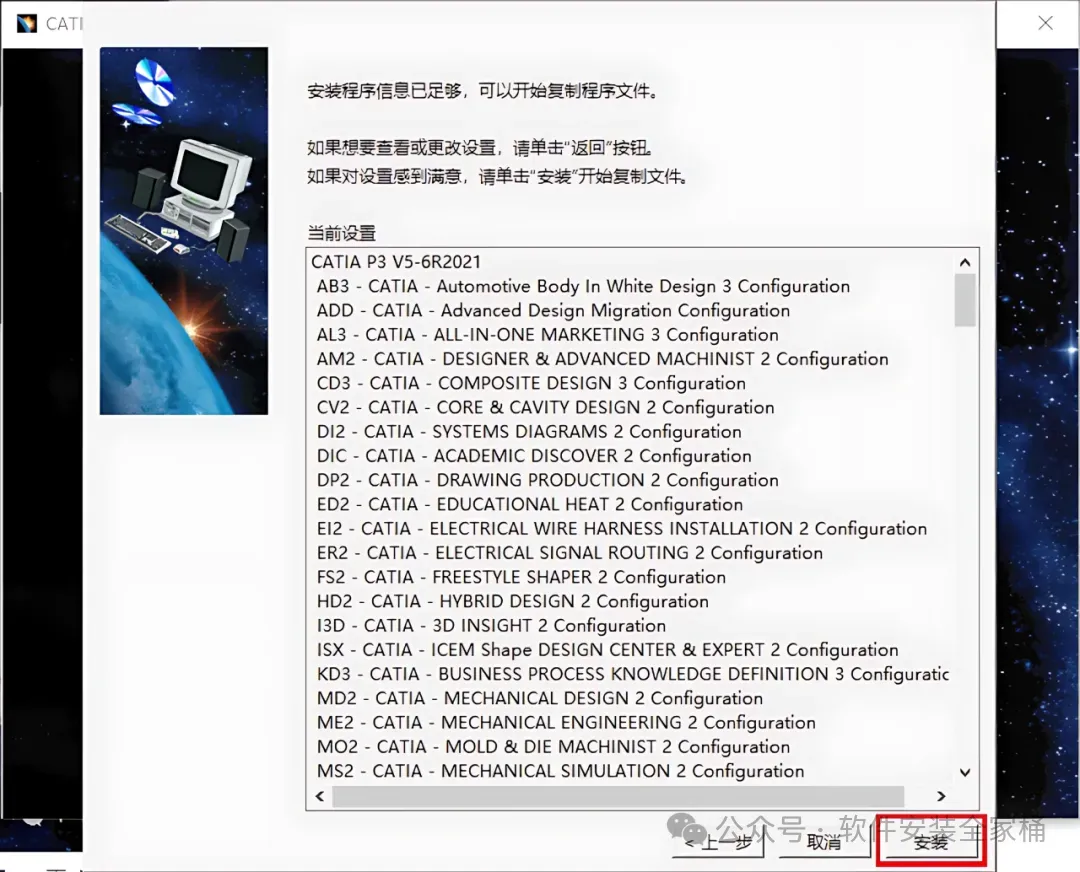Select DP2 DRAWING PRODUCTION 2 row

tap(548, 480)
